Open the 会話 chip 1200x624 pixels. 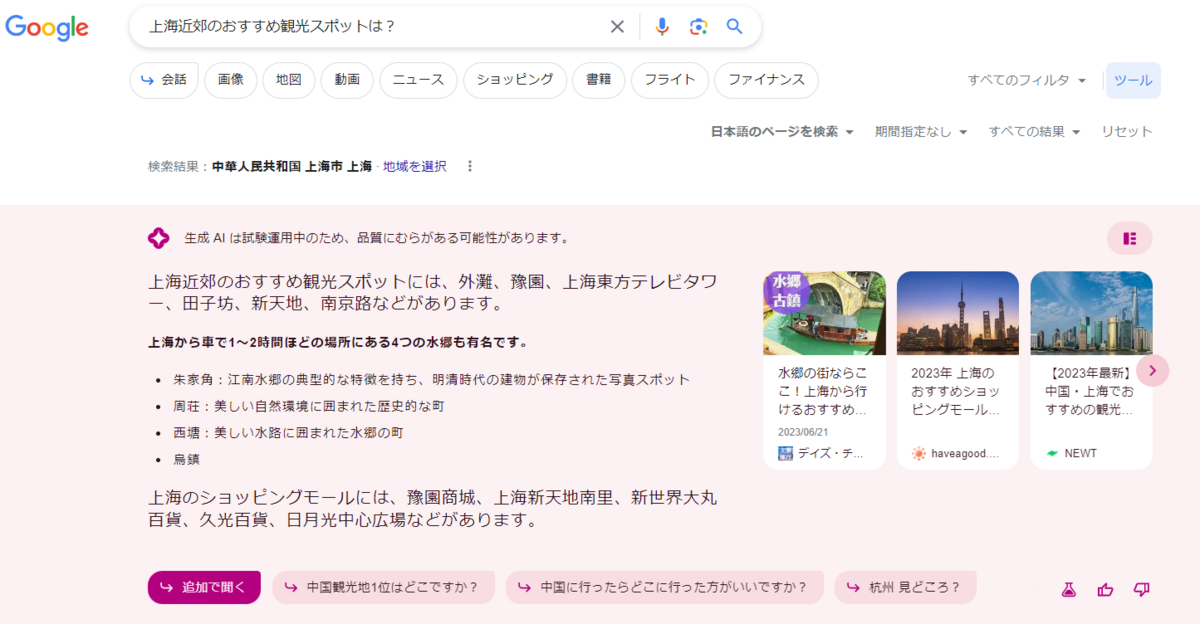pos(164,80)
